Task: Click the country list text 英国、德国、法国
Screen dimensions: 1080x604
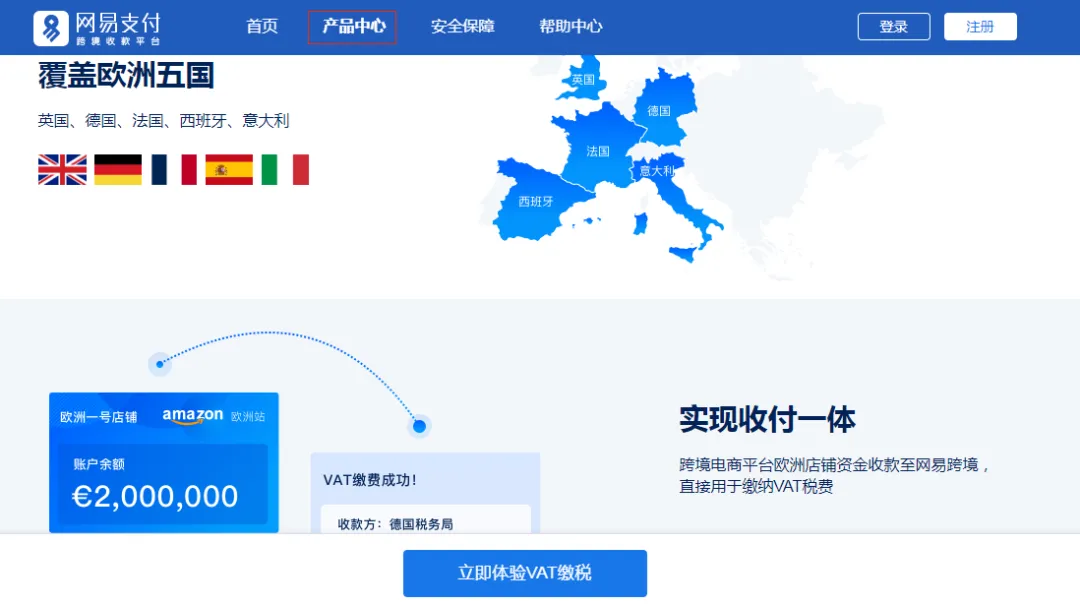Action: [163, 121]
